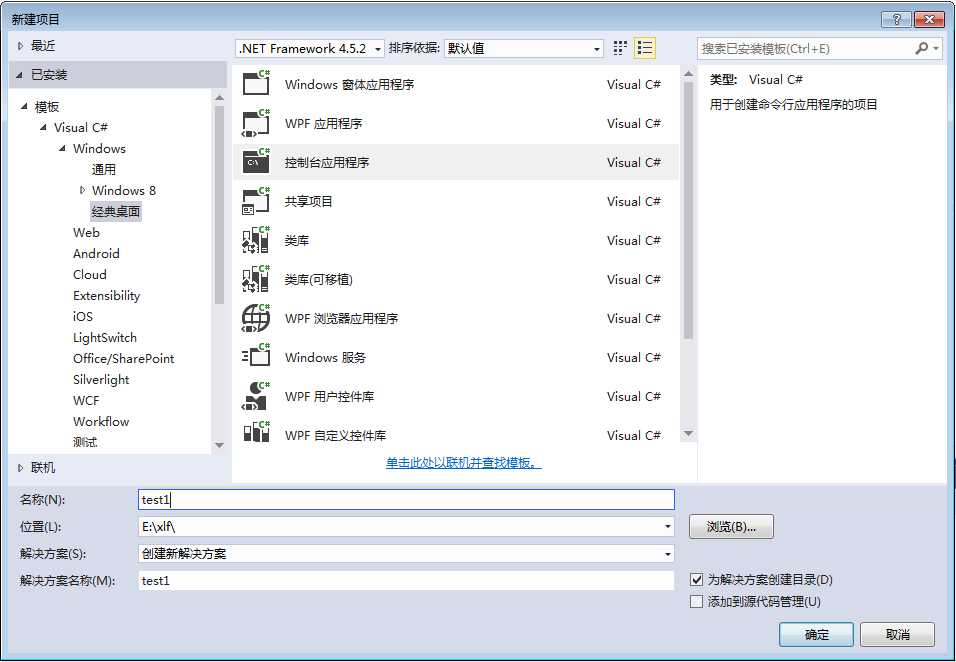Toggle 为解决方案创建目录 checkbox

(x=696, y=579)
